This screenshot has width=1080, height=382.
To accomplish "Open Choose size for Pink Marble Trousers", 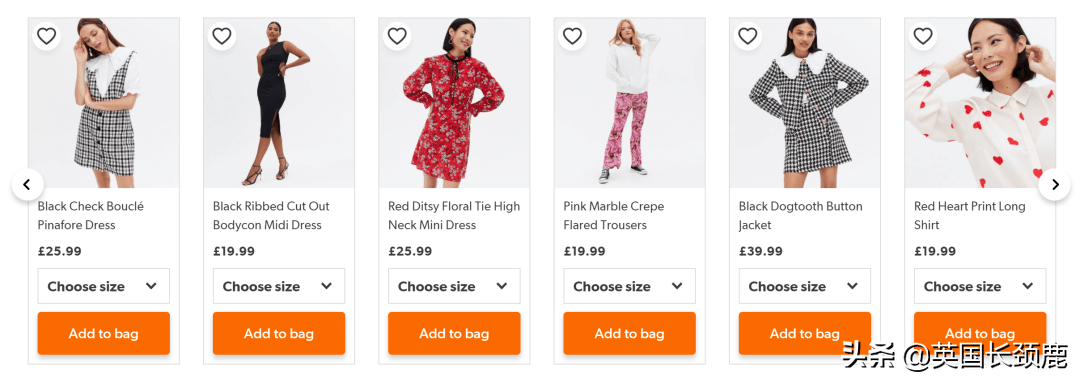I will [630, 286].
